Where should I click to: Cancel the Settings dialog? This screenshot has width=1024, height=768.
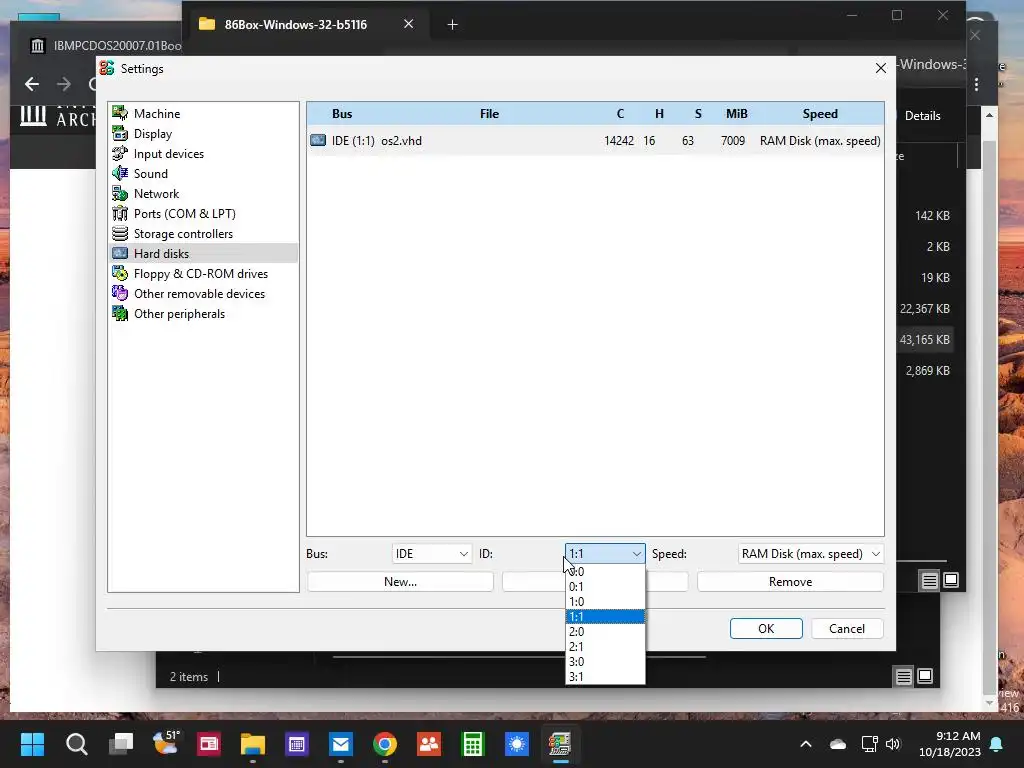click(x=847, y=628)
